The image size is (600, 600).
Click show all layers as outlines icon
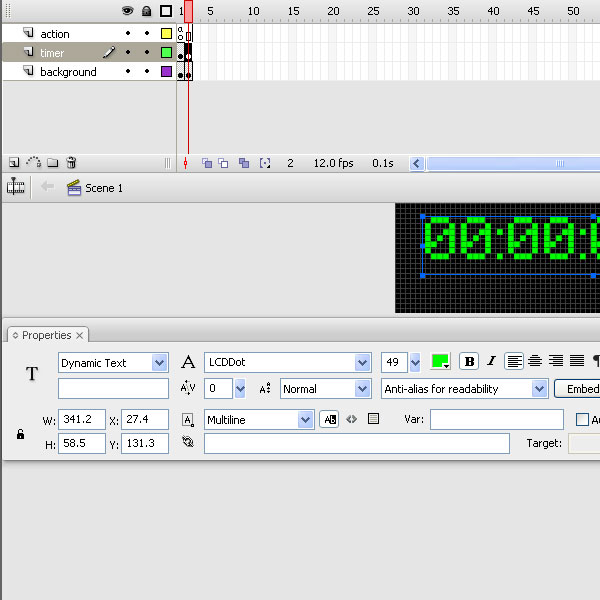166,11
